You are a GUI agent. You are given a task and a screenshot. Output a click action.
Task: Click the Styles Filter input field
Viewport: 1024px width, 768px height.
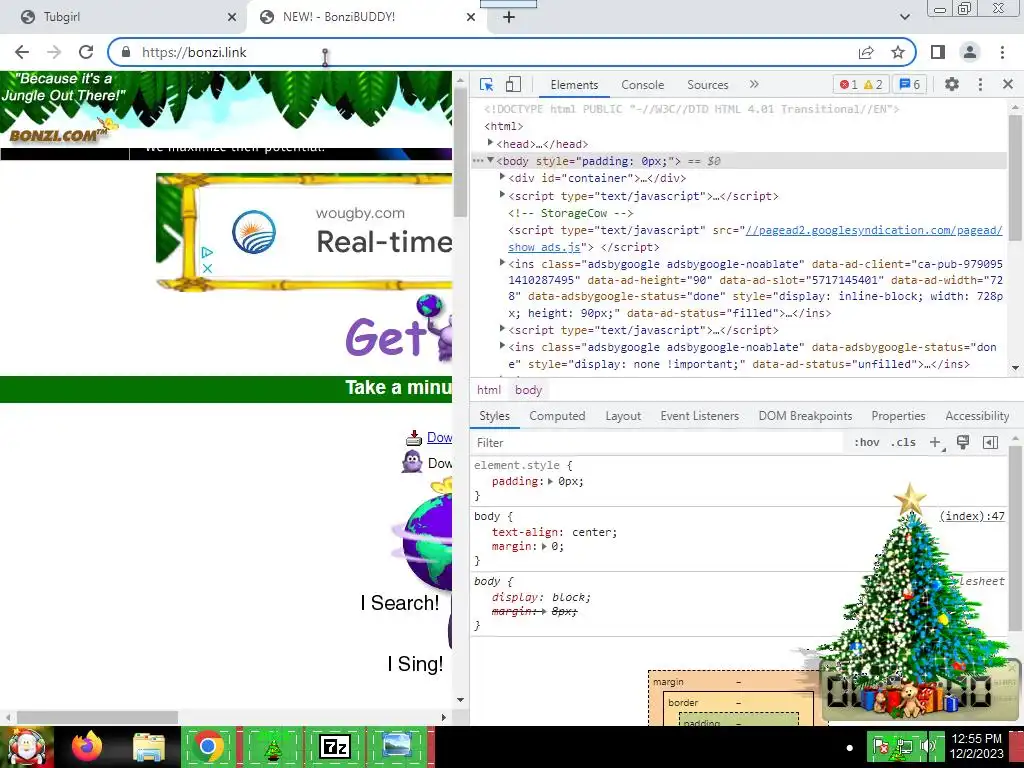[656, 443]
